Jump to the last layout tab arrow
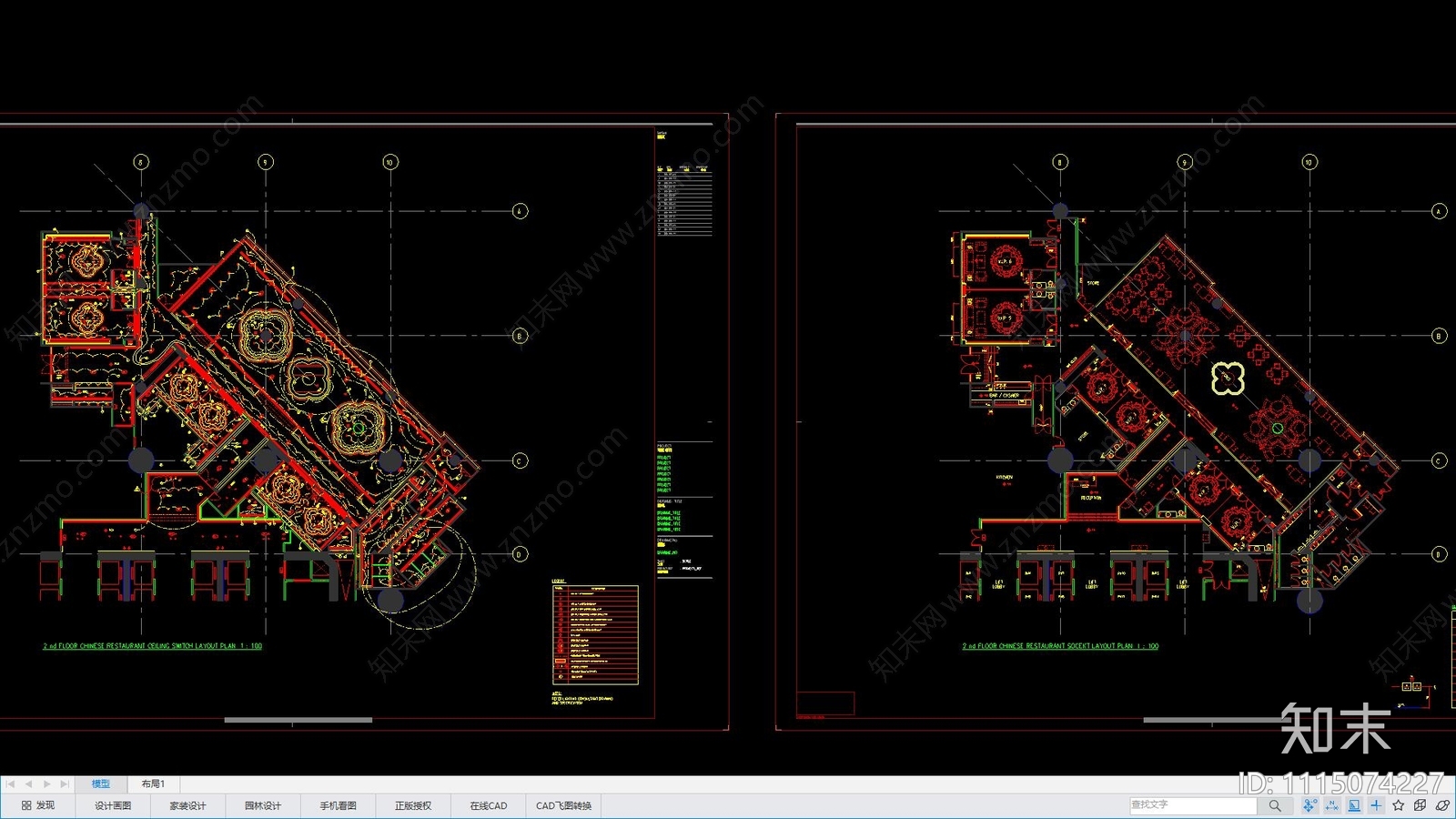 64,784
